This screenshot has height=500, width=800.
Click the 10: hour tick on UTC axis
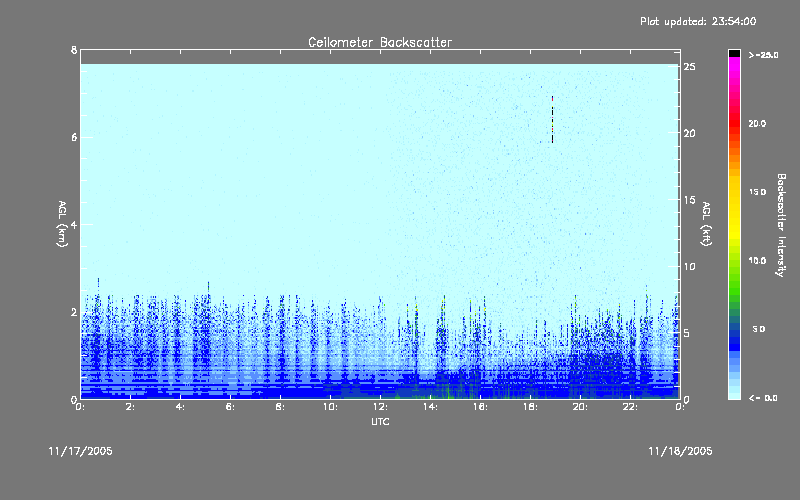(x=330, y=407)
